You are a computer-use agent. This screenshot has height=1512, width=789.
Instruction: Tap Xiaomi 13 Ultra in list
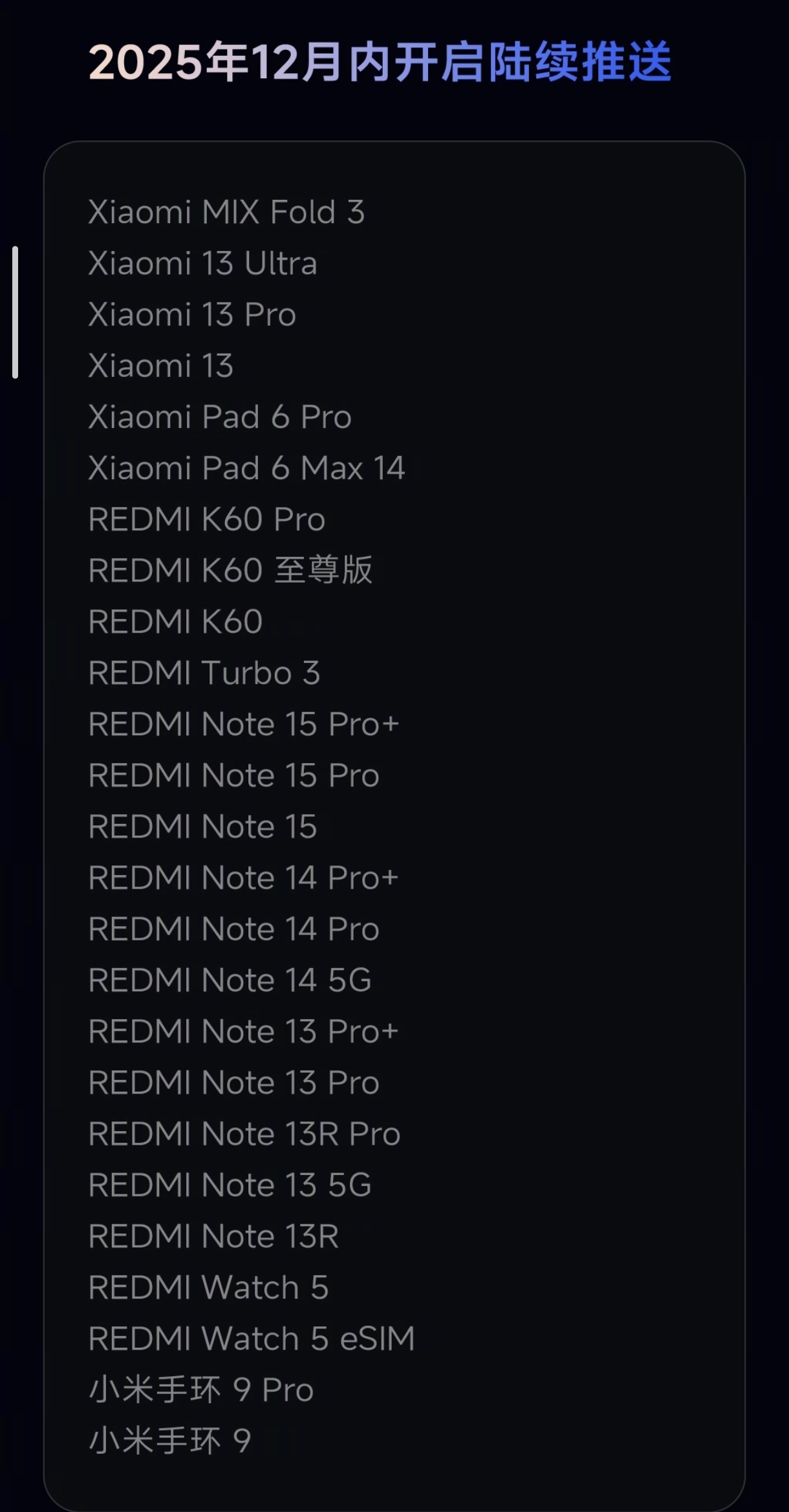(x=202, y=263)
